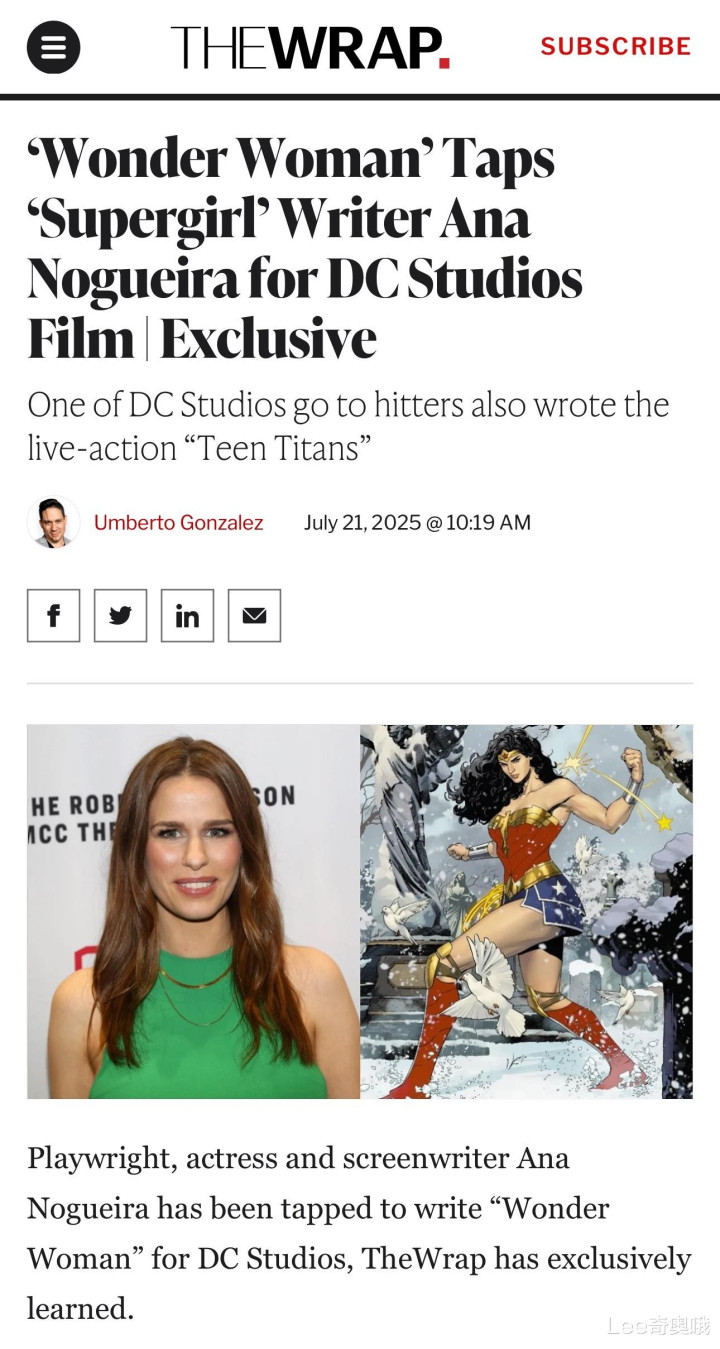This screenshot has height=1349, width=720.
Task: Click the red dot in TheWrap logo
Action: (x=445, y=64)
